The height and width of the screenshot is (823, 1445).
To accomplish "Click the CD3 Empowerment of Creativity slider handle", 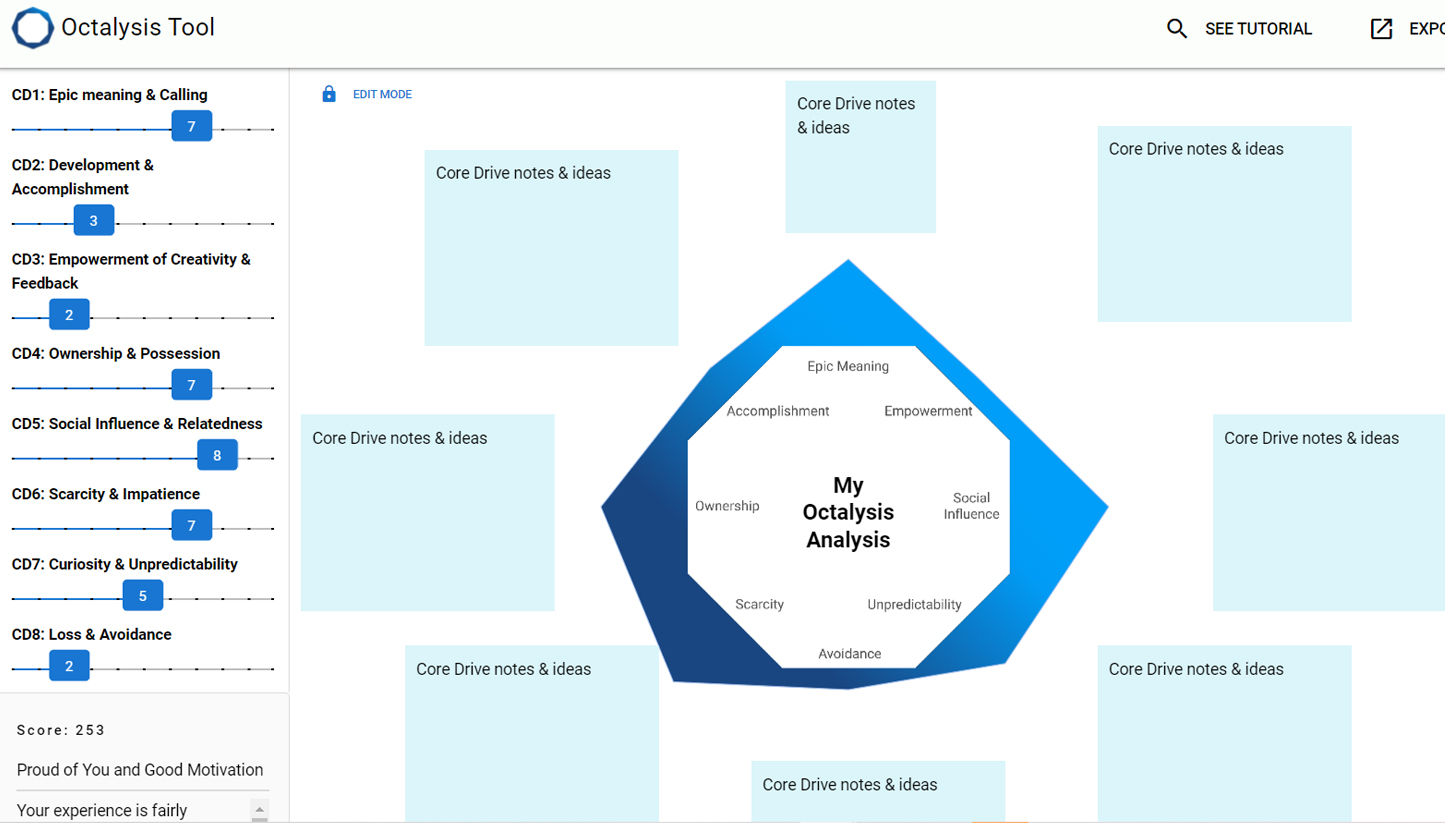I will pos(69,314).
